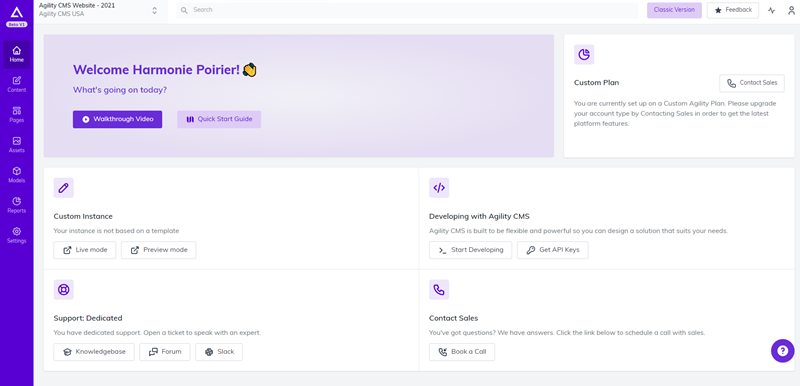Click the Custom Instance pencil icon
Image resolution: width=800 pixels, height=386 pixels.
pos(64,188)
